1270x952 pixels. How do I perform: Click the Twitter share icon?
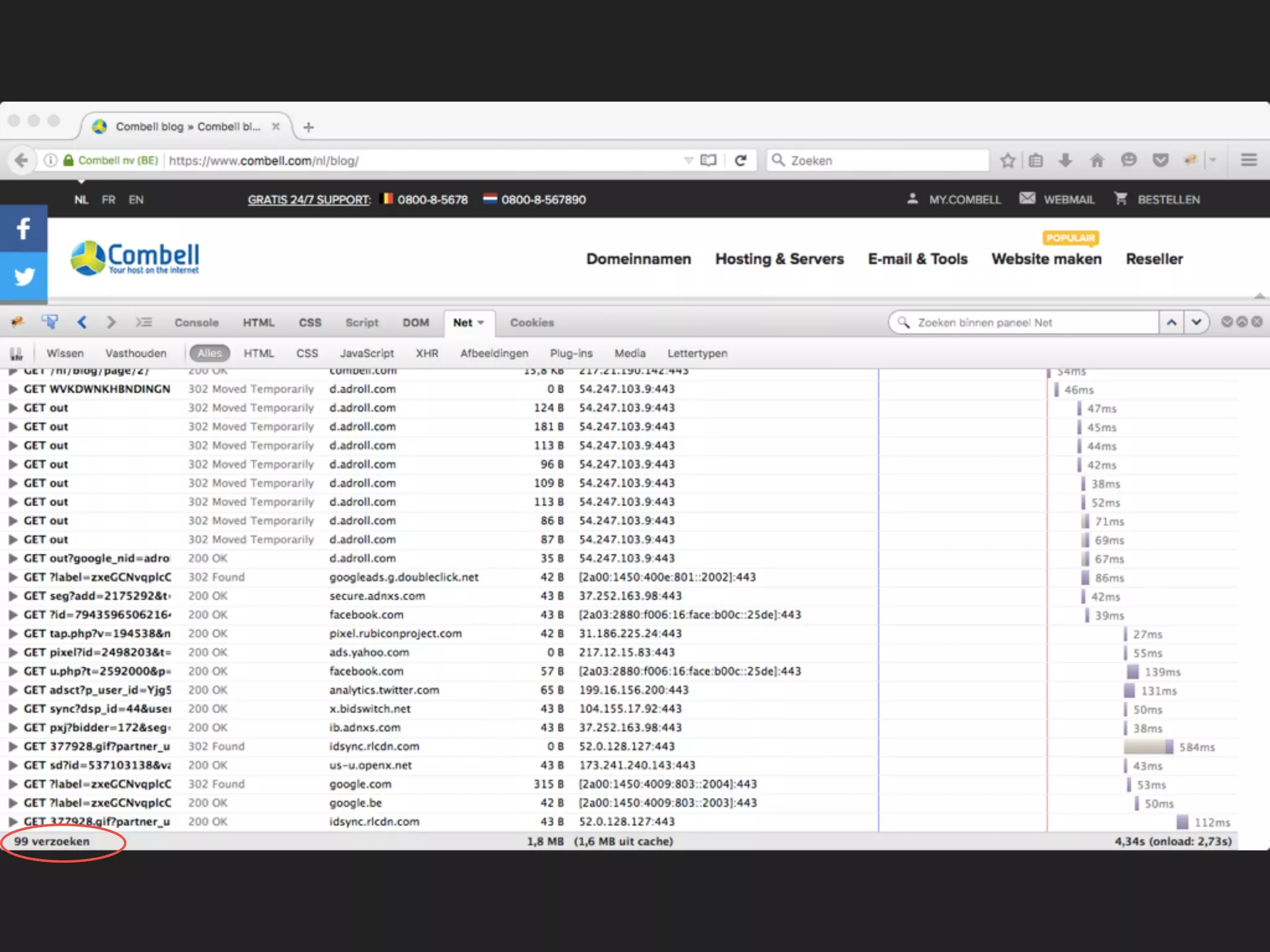pyautogui.click(x=24, y=276)
